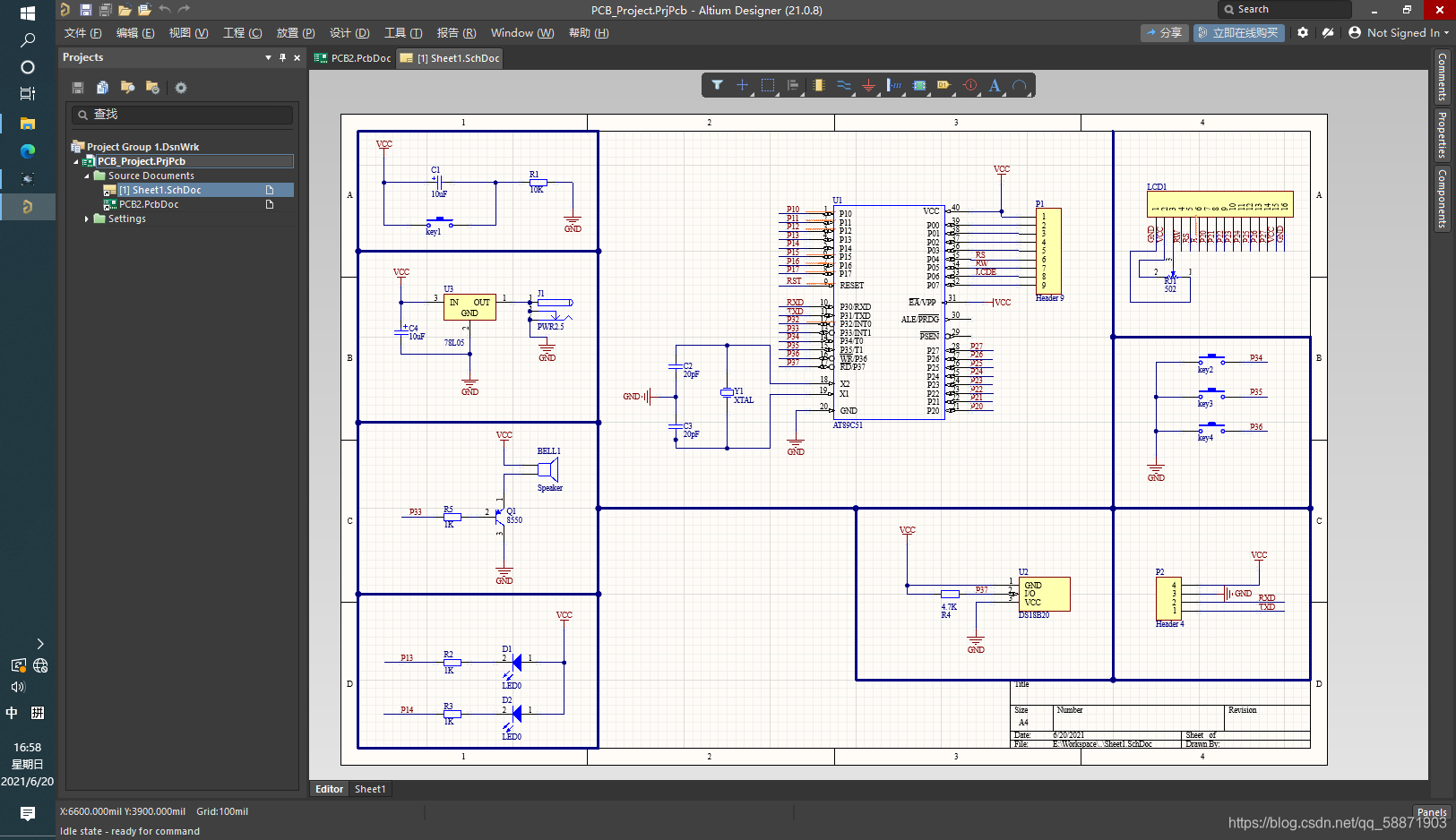This screenshot has height=840, width=1456.
Task: Choose the GND power port tool
Action: (x=868, y=85)
